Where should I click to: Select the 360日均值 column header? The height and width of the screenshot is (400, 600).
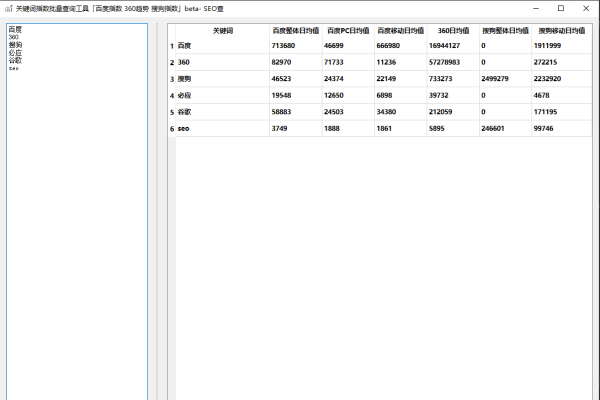[x=453, y=31]
